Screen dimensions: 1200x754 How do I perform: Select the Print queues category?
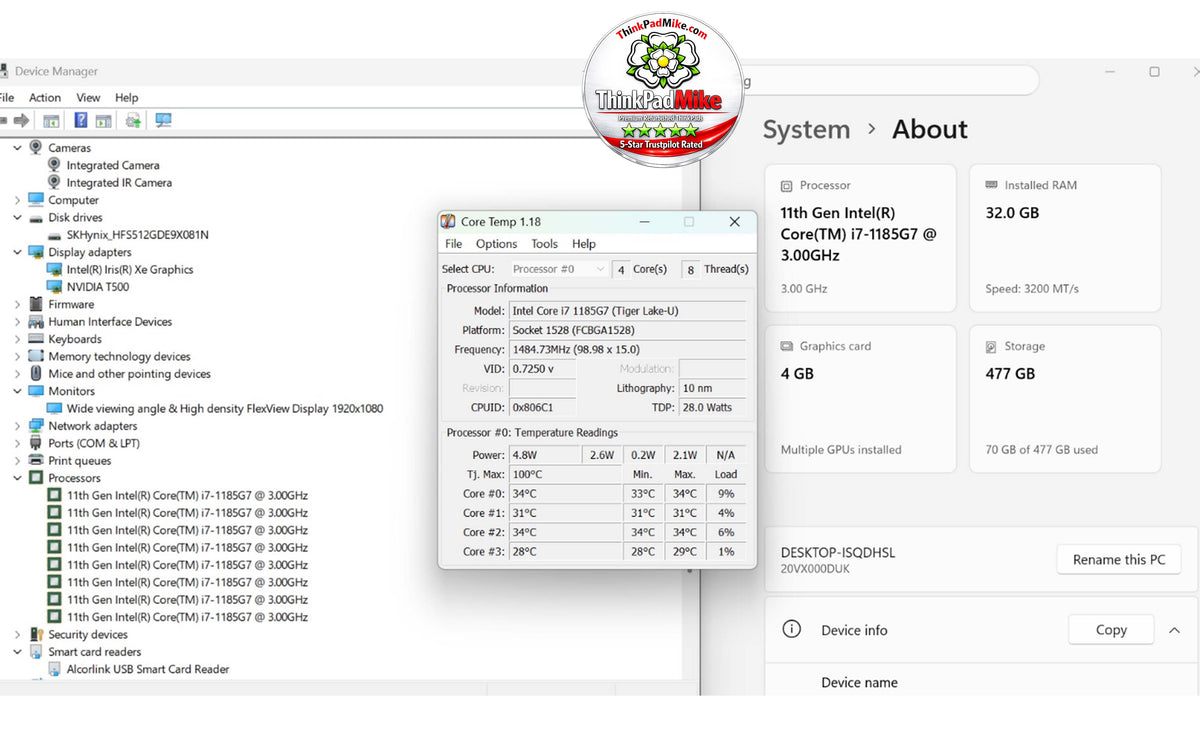(80, 461)
